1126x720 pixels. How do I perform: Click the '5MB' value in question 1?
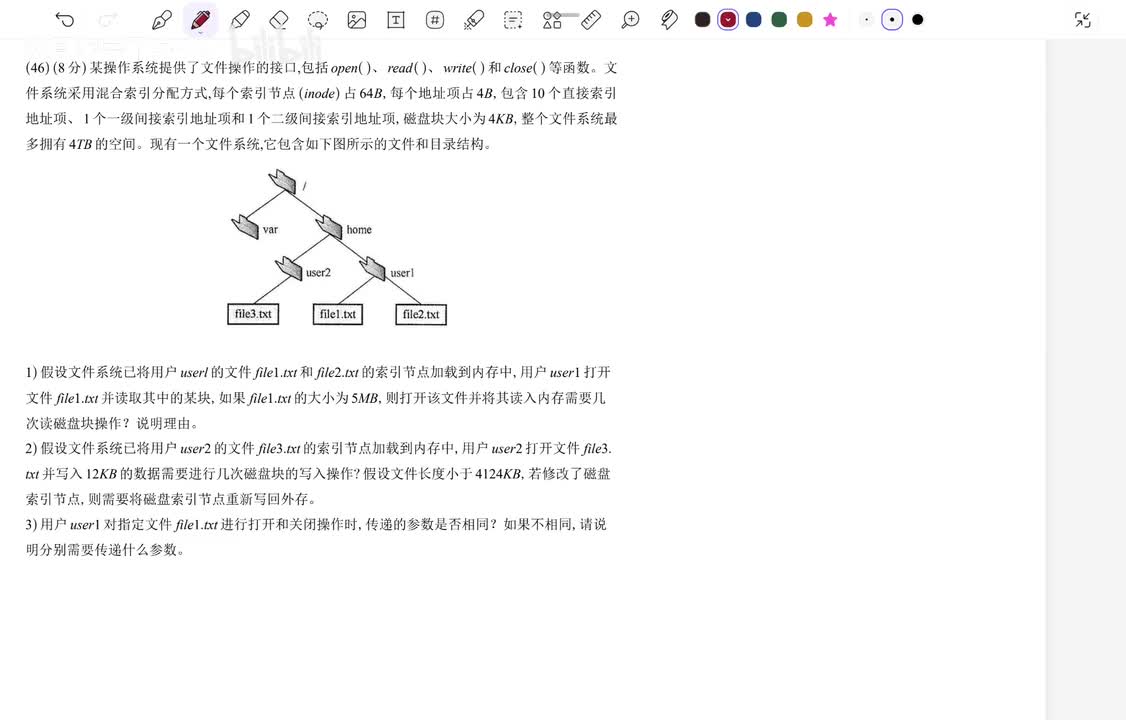click(366, 398)
